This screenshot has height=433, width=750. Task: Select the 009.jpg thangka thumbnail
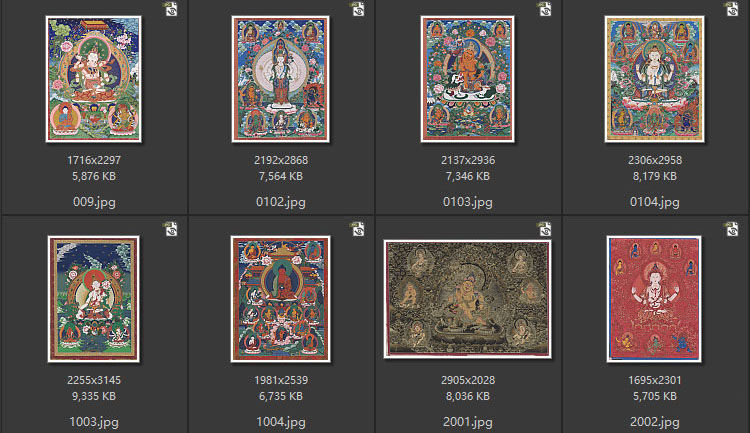pyautogui.click(x=94, y=79)
